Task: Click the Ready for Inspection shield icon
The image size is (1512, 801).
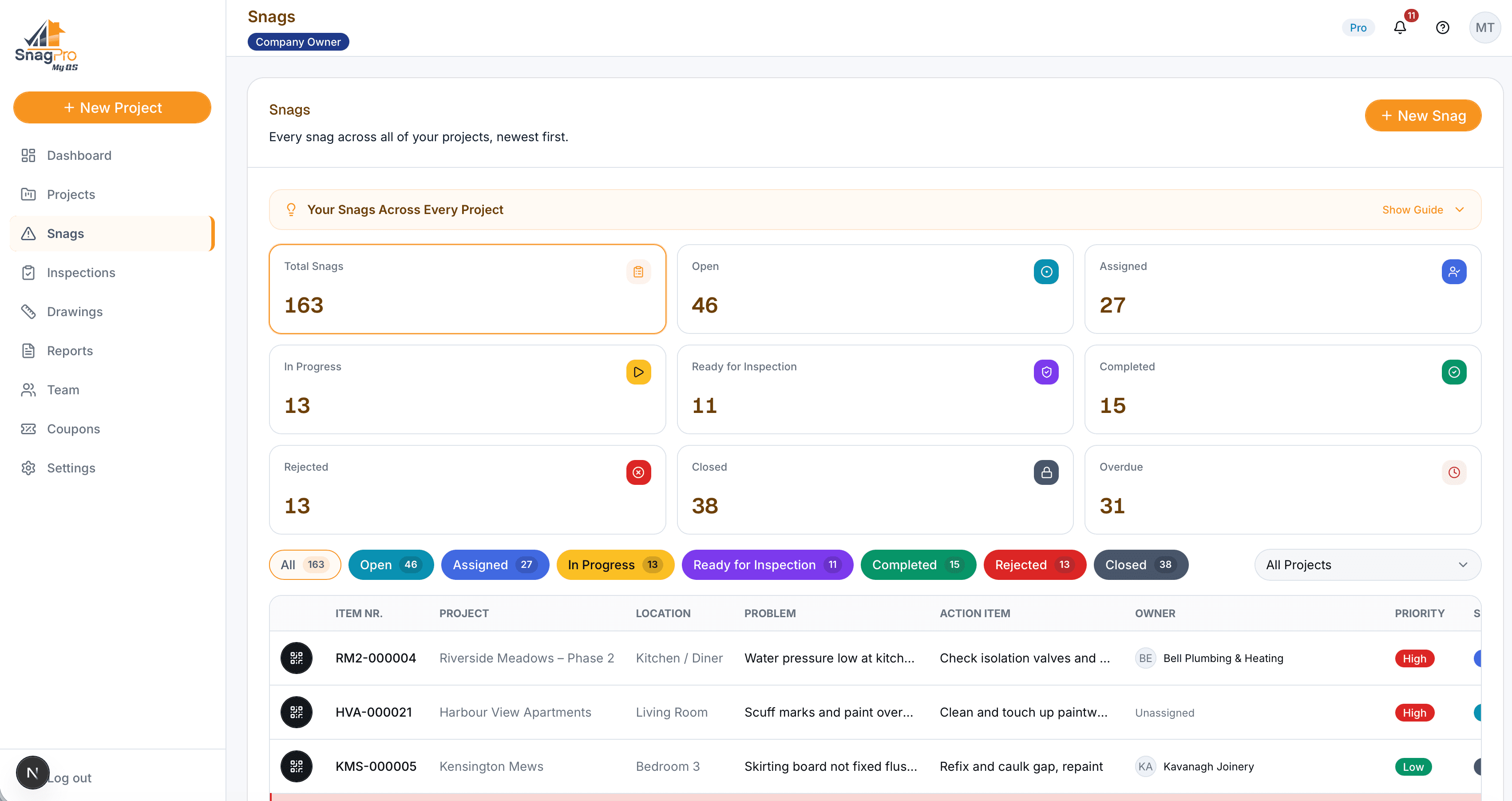Action: pyautogui.click(x=1046, y=373)
